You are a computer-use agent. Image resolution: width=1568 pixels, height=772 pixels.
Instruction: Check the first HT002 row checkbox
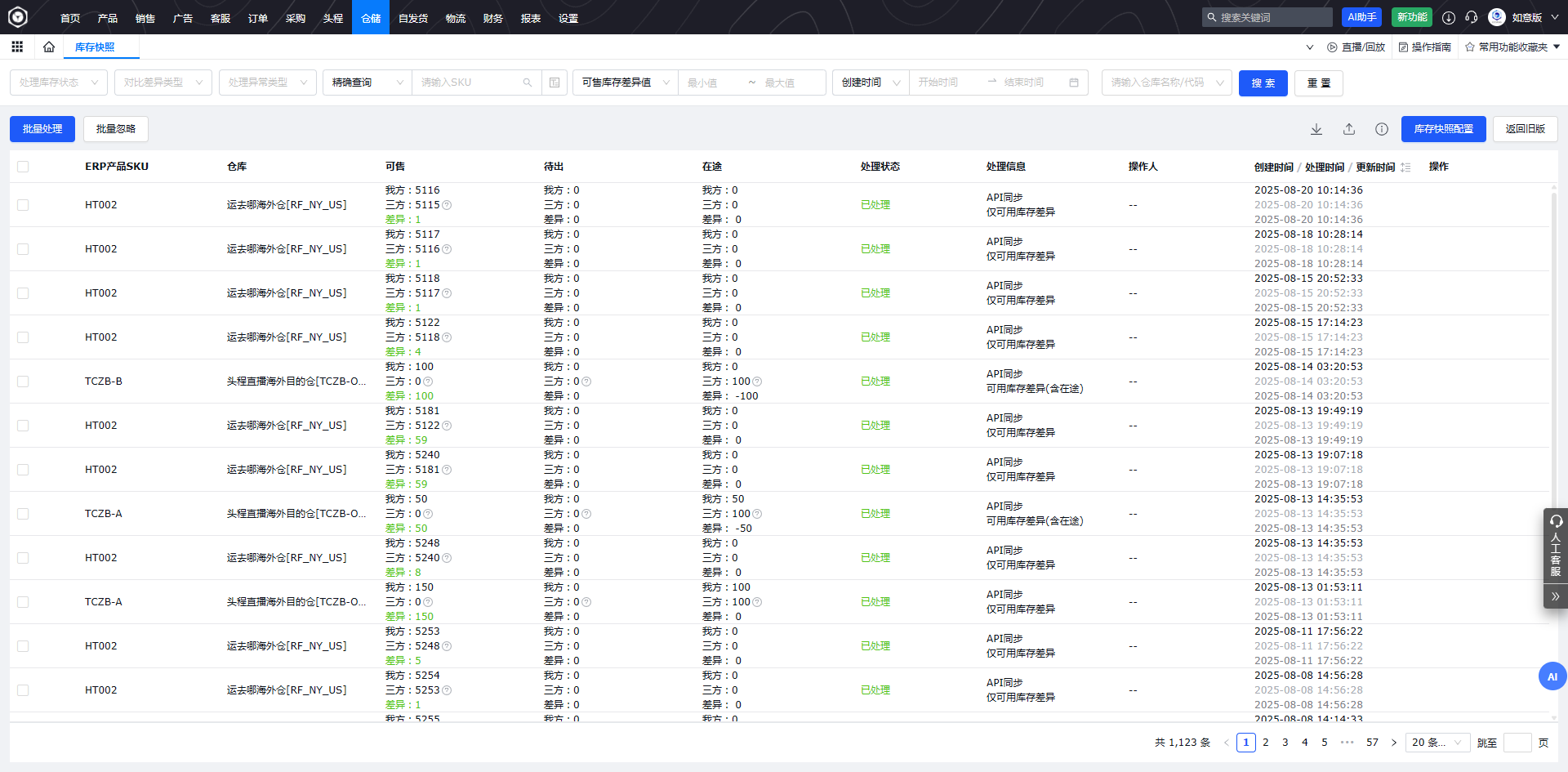23,205
